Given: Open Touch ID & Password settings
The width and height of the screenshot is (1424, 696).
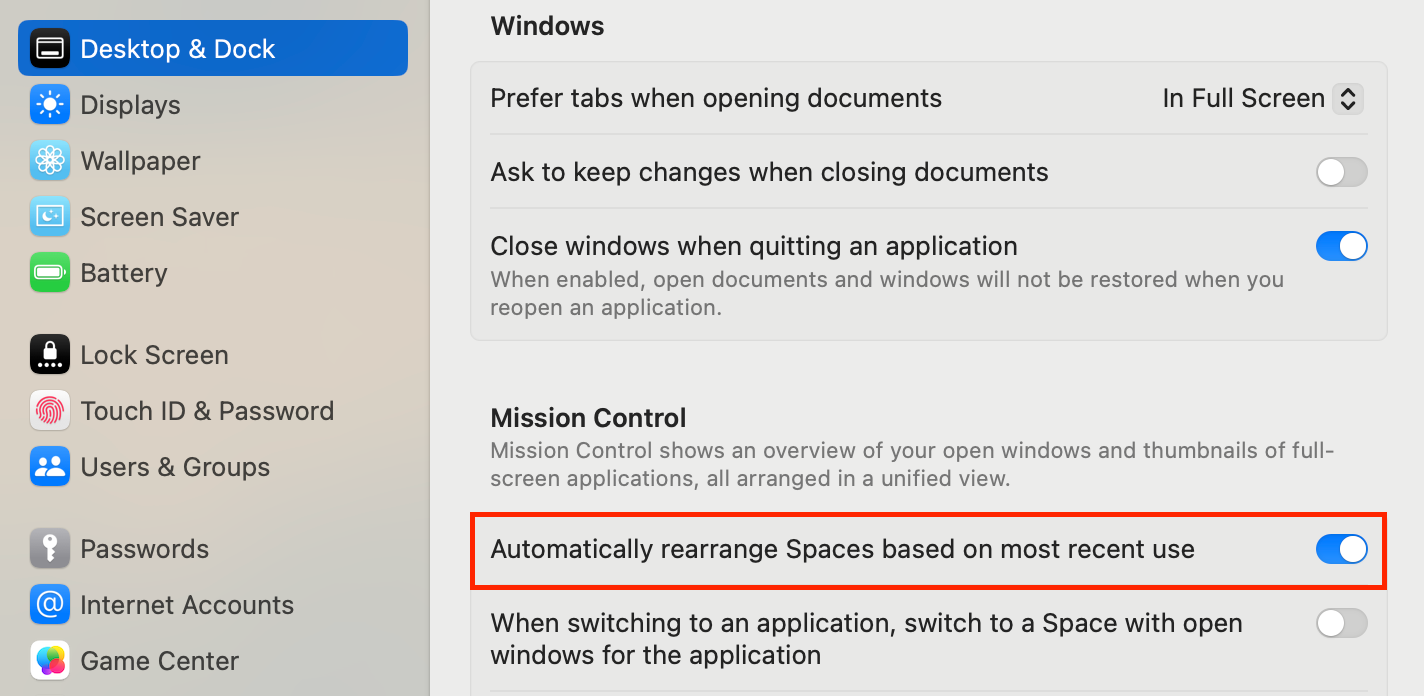Looking at the screenshot, I should click(x=213, y=410).
